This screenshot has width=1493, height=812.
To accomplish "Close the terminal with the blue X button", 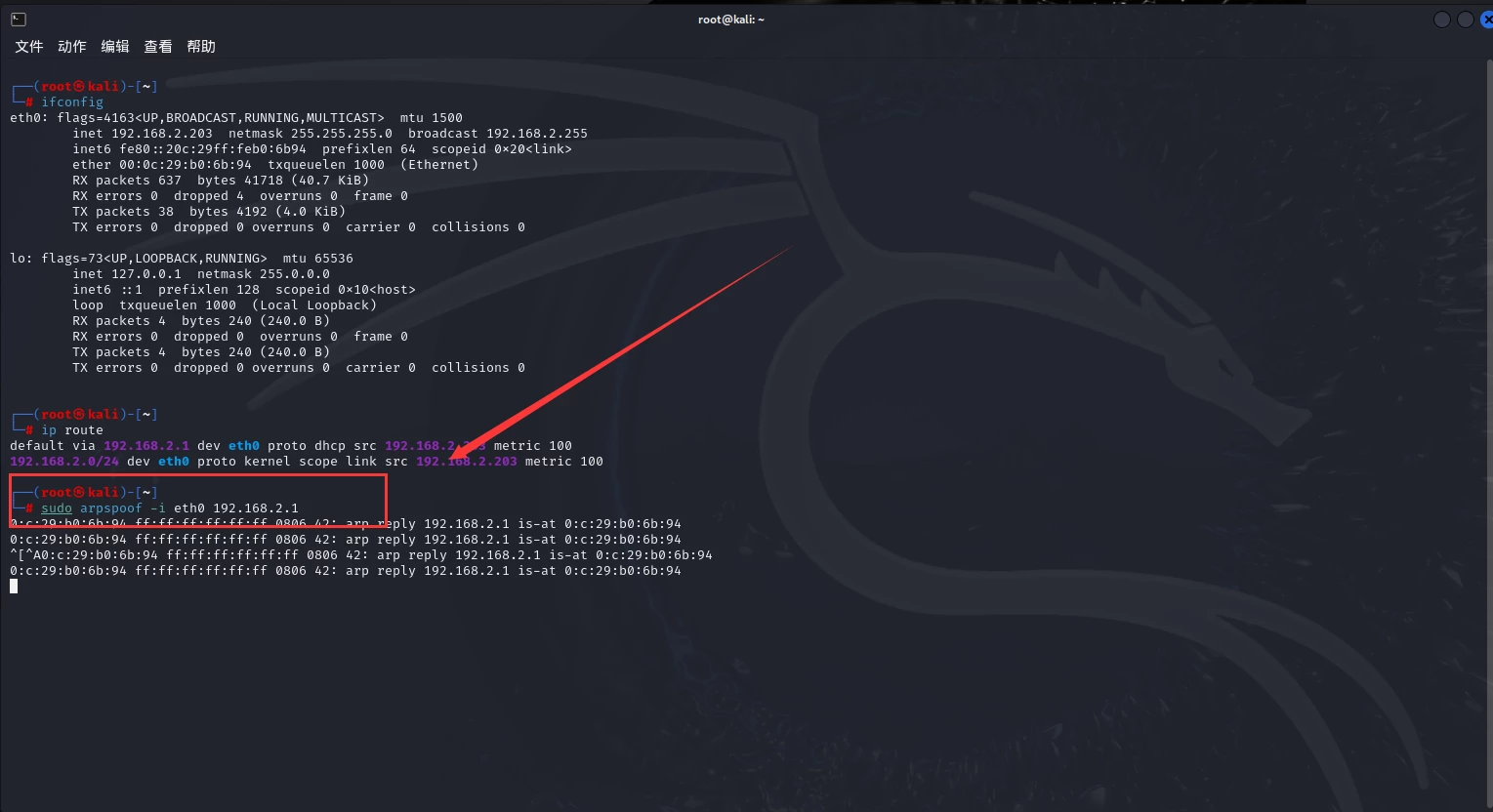I will click(x=1486, y=20).
